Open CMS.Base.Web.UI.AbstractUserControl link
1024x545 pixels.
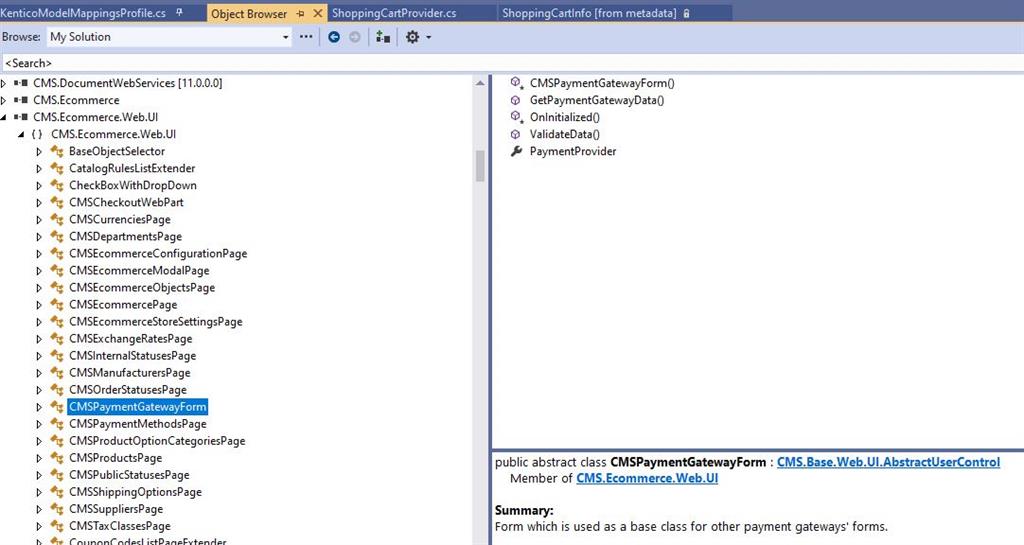click(x=888, y=462)
